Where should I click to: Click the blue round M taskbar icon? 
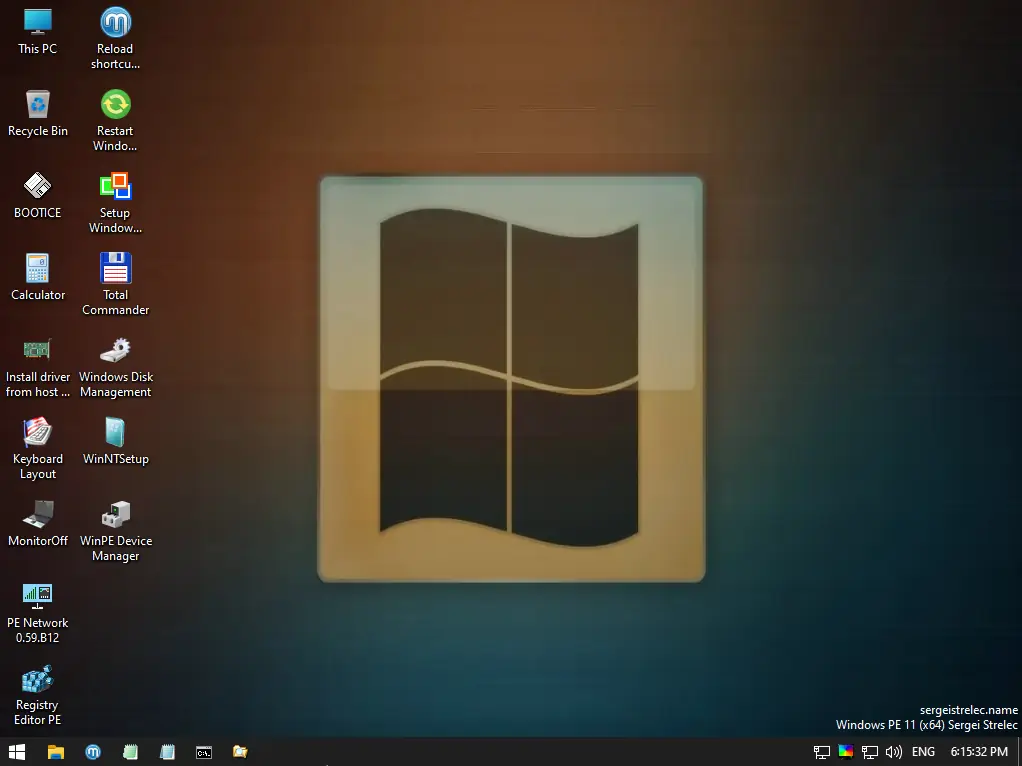point(93,752)
